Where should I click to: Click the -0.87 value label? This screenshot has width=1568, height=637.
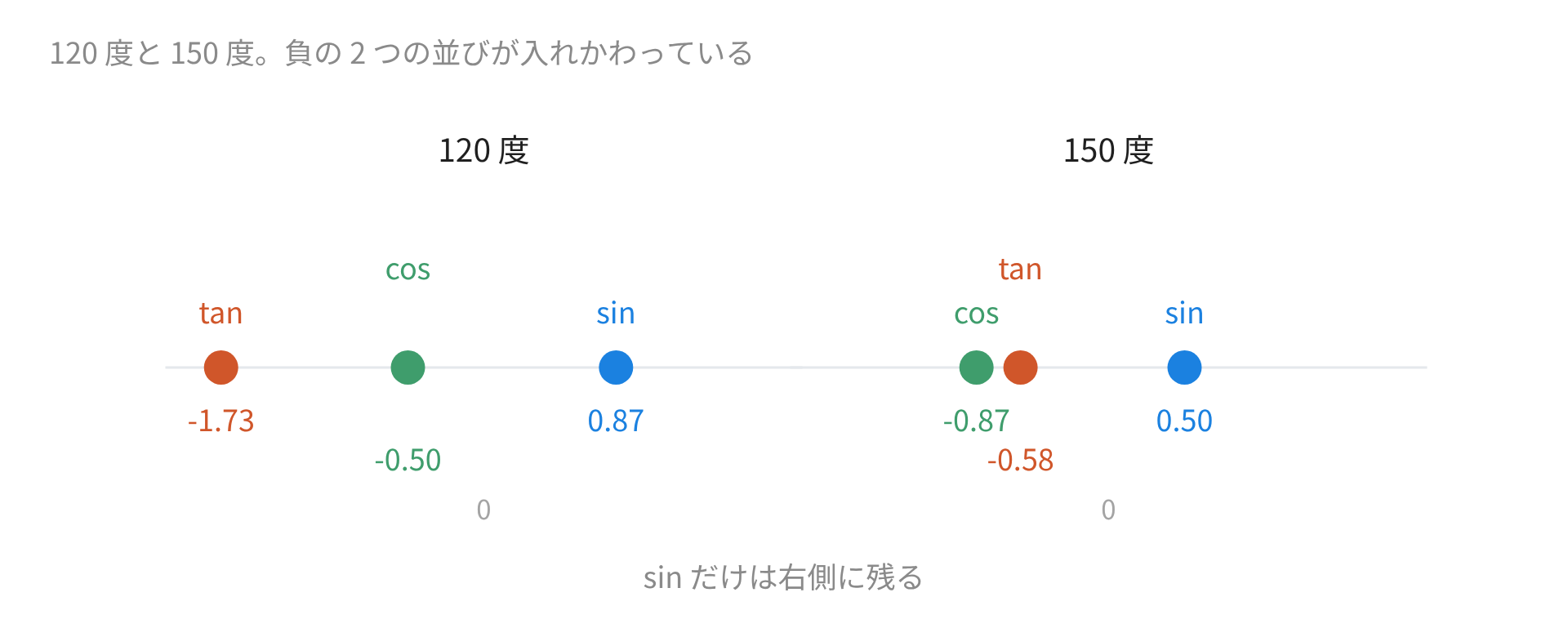click(x=976, y=421)
